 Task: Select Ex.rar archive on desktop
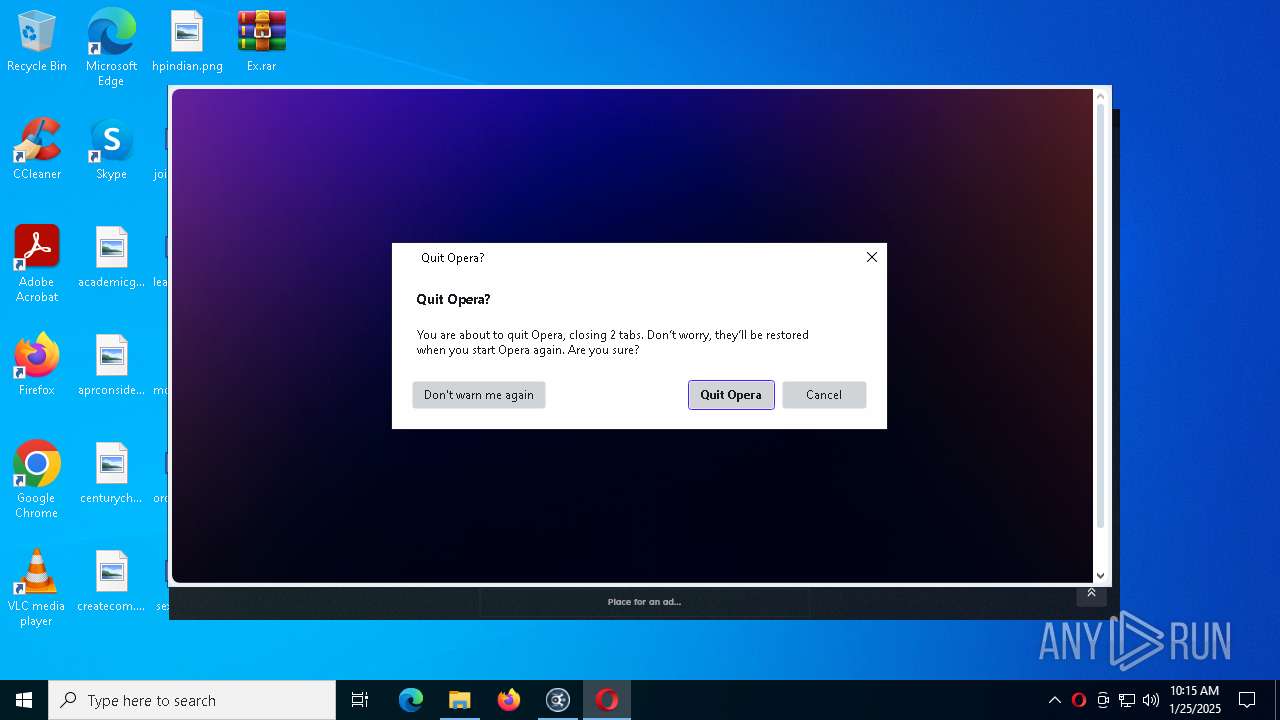coord(261,41)
